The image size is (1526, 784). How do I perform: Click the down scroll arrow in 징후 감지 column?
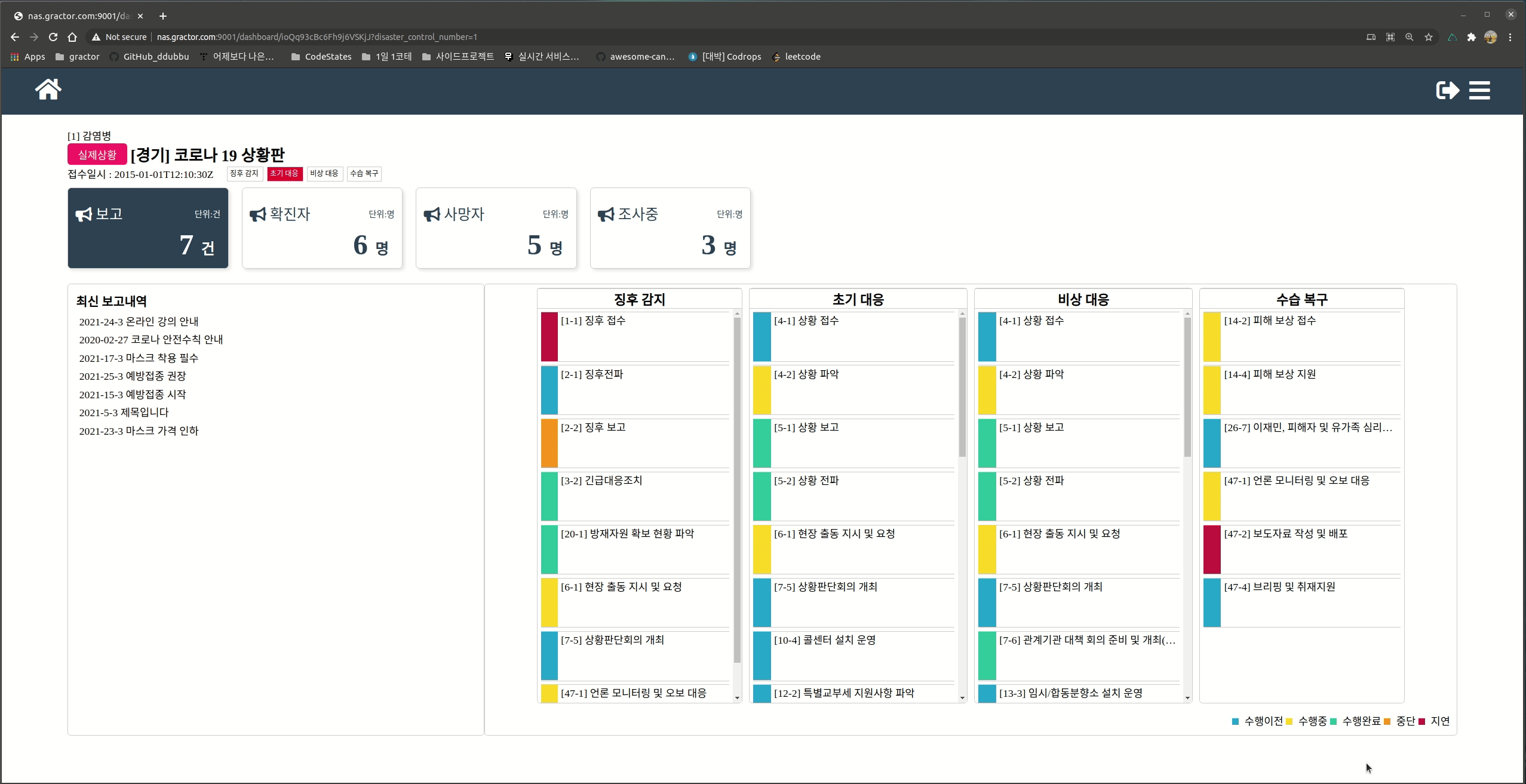737,697
